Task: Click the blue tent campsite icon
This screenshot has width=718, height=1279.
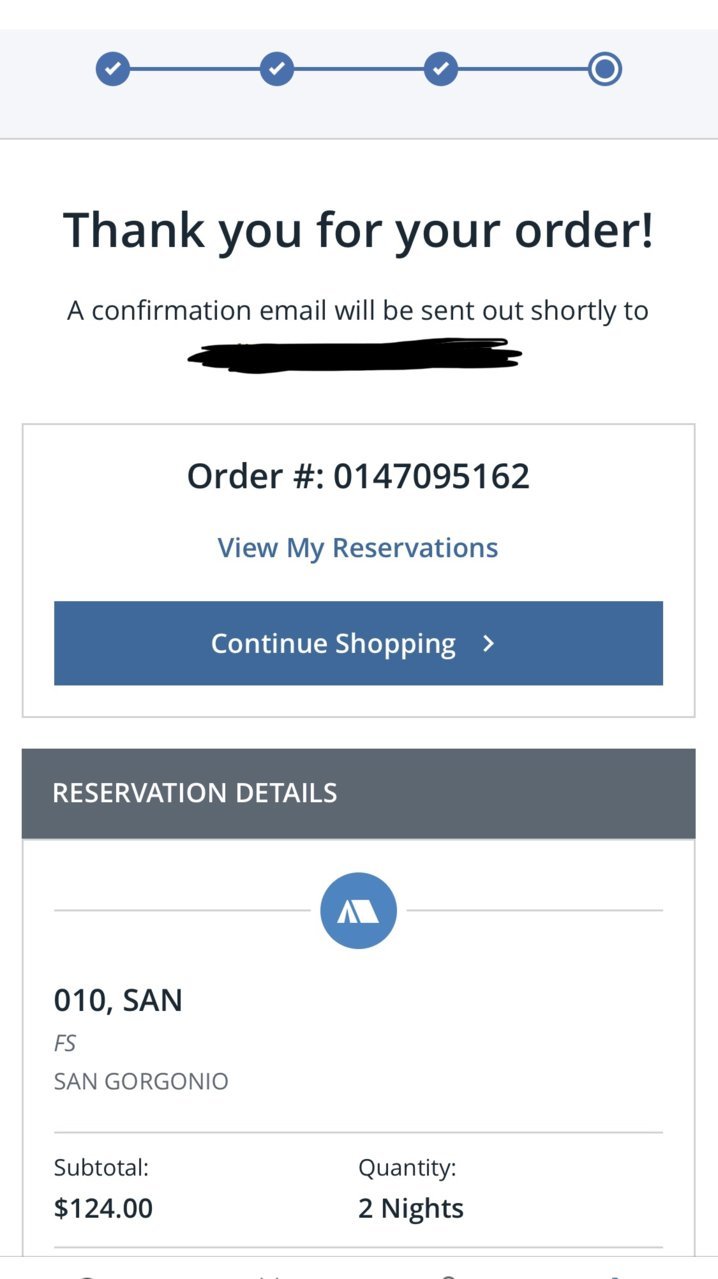Action: [x=358, y=911]
